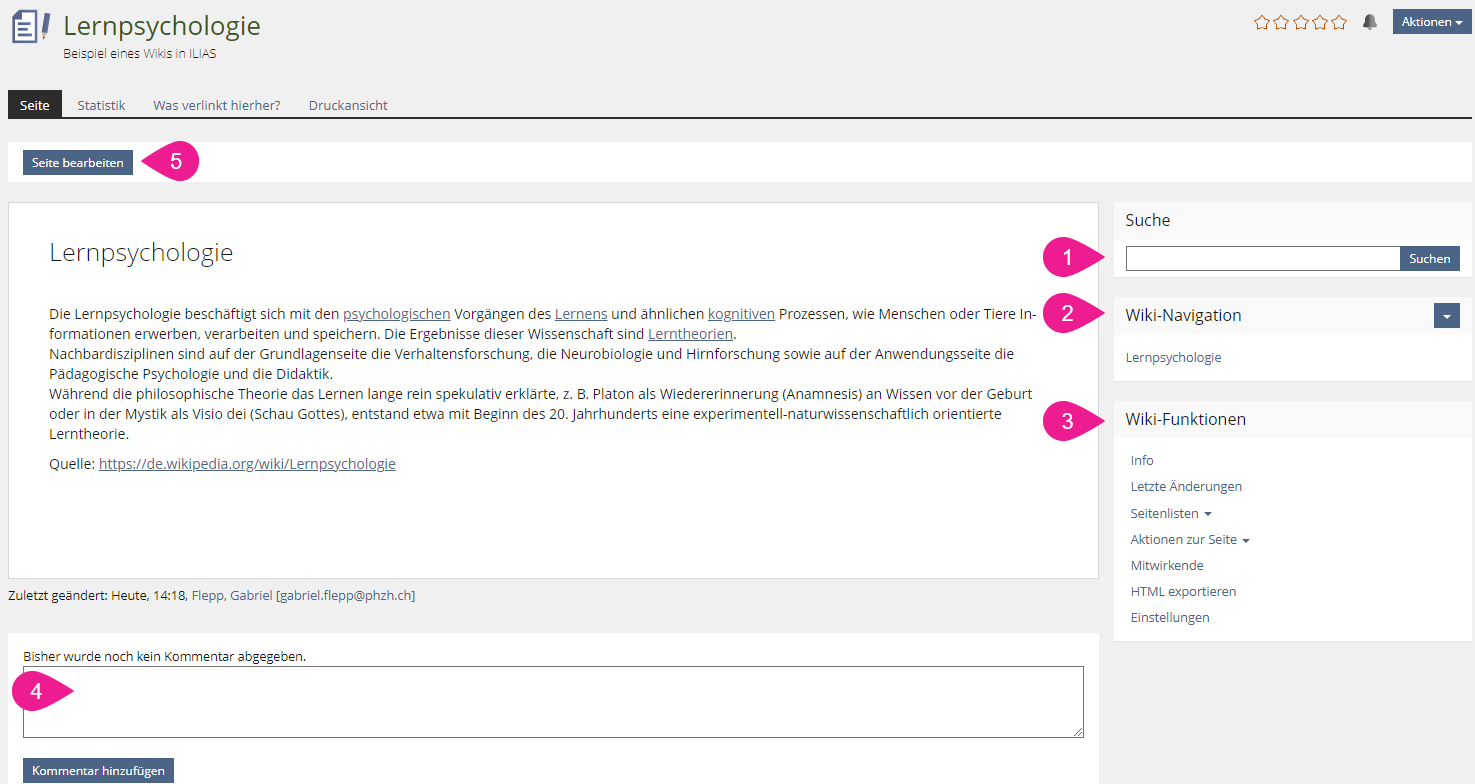Rate the wiki with the first star
The image size is (1475, 784).
1262,22
